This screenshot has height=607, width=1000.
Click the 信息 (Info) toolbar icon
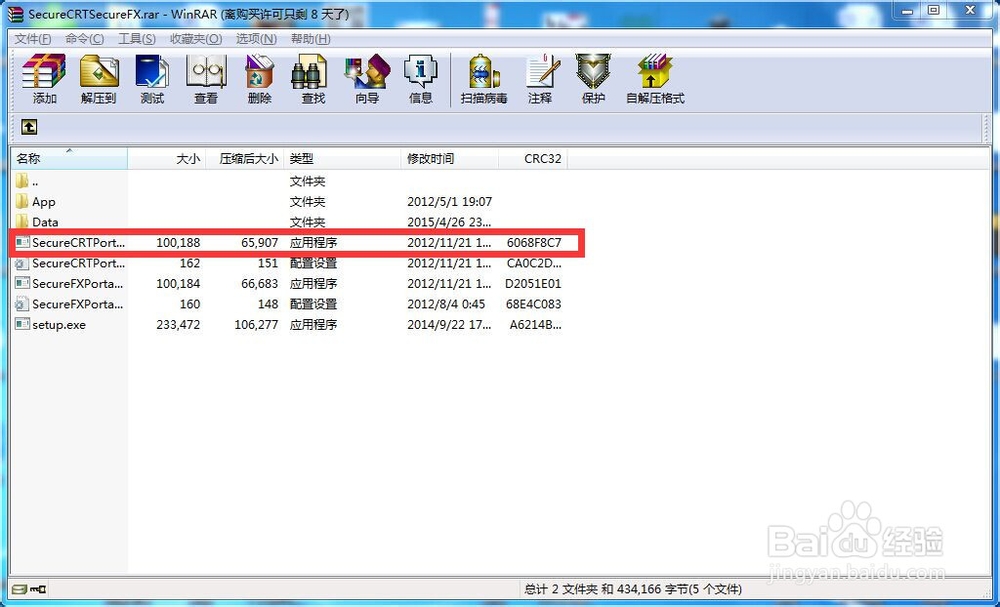pyautogui.click(x=420, y=71)
